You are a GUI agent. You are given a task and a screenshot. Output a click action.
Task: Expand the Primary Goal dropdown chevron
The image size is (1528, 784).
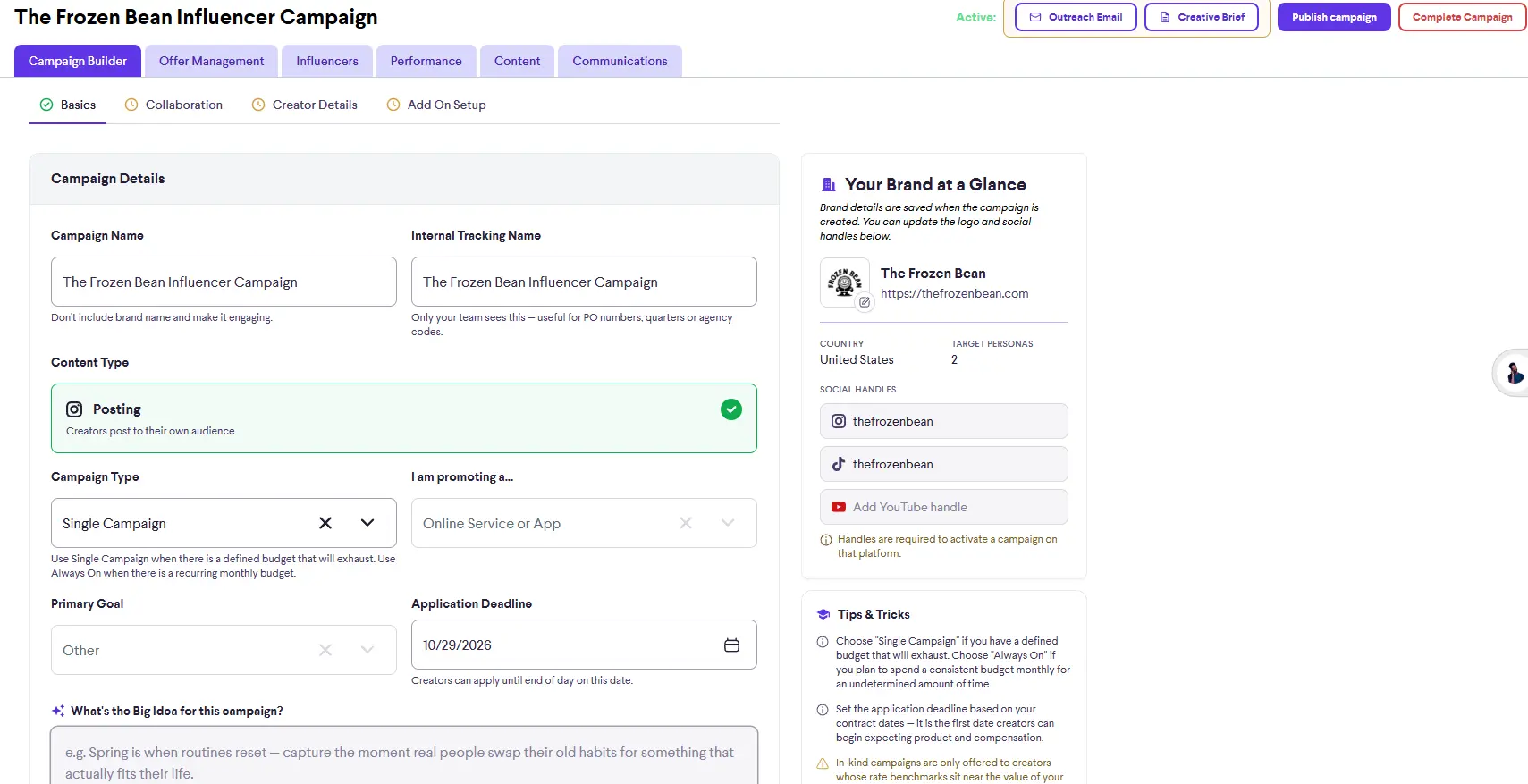pyautogui.click(x=367, y=650)
